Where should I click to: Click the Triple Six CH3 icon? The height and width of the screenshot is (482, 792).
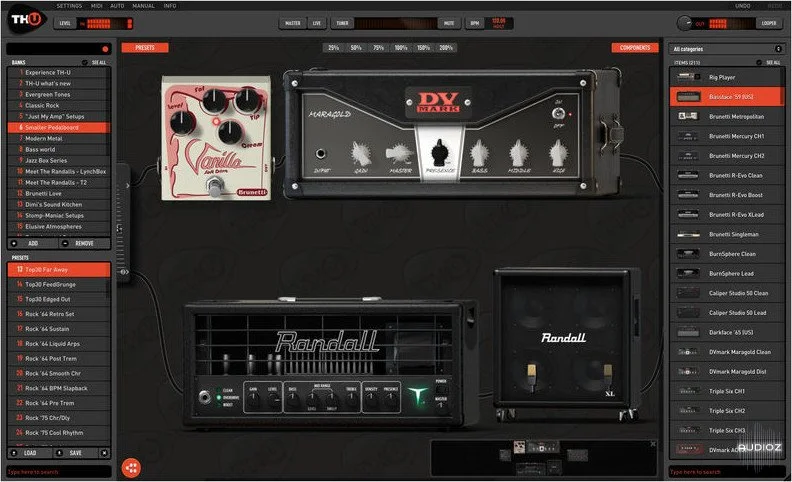coord(688,430)
